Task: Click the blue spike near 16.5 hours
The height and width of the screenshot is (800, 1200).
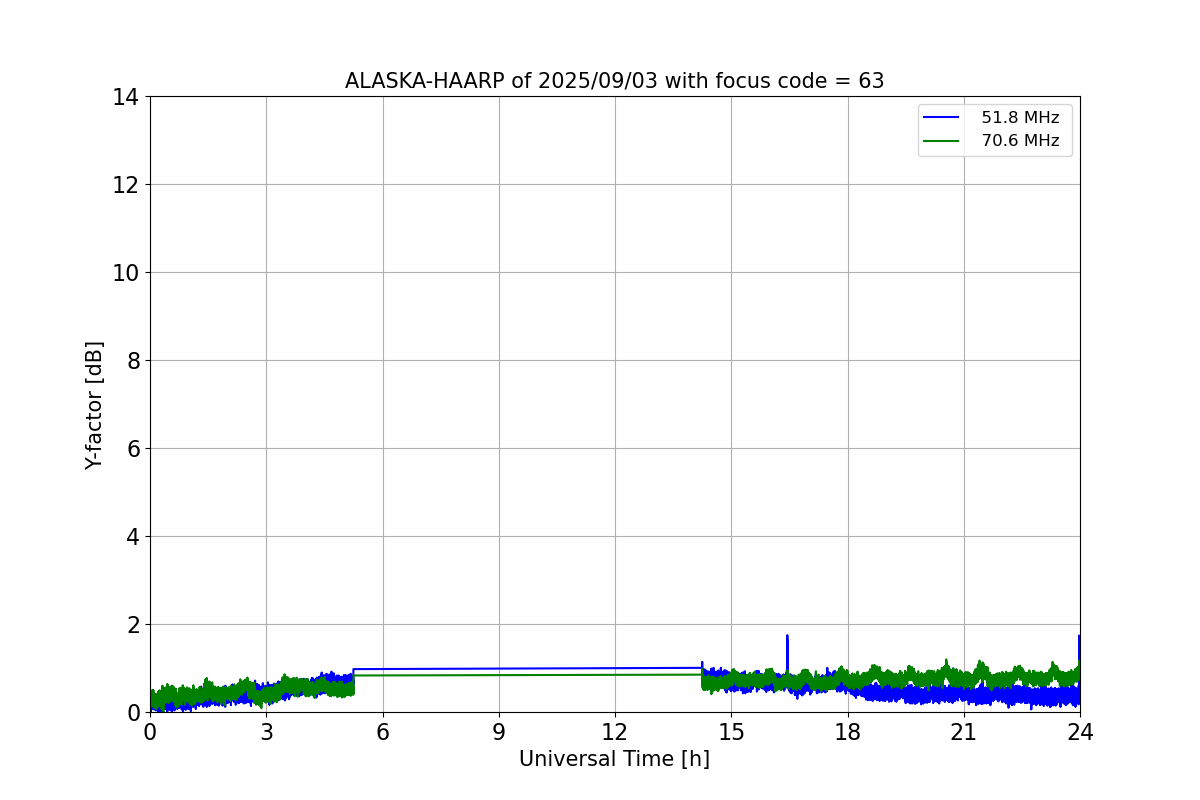Action: [787, 652]
